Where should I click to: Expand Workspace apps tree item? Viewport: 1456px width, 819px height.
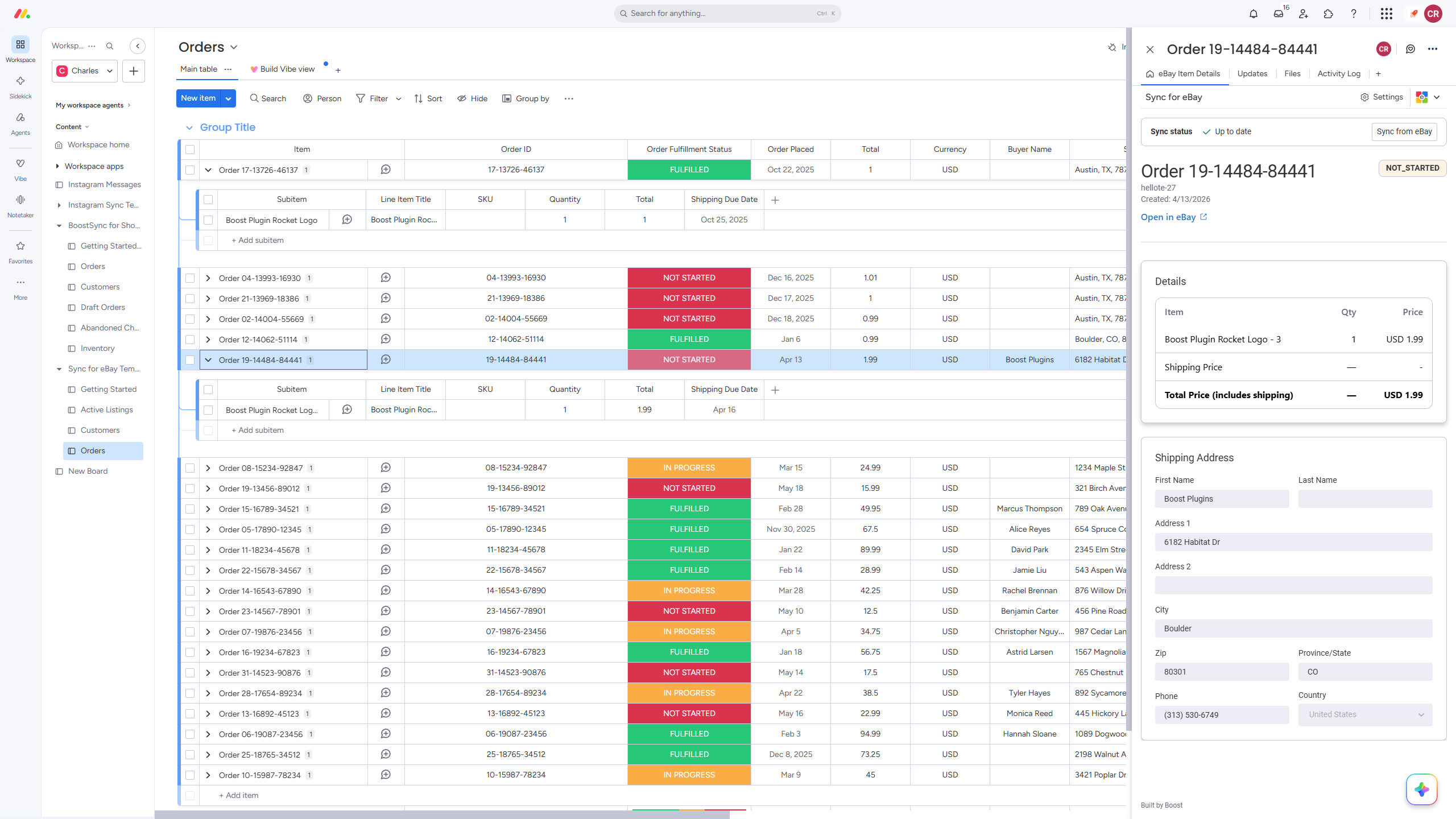[x=57, y=166]
